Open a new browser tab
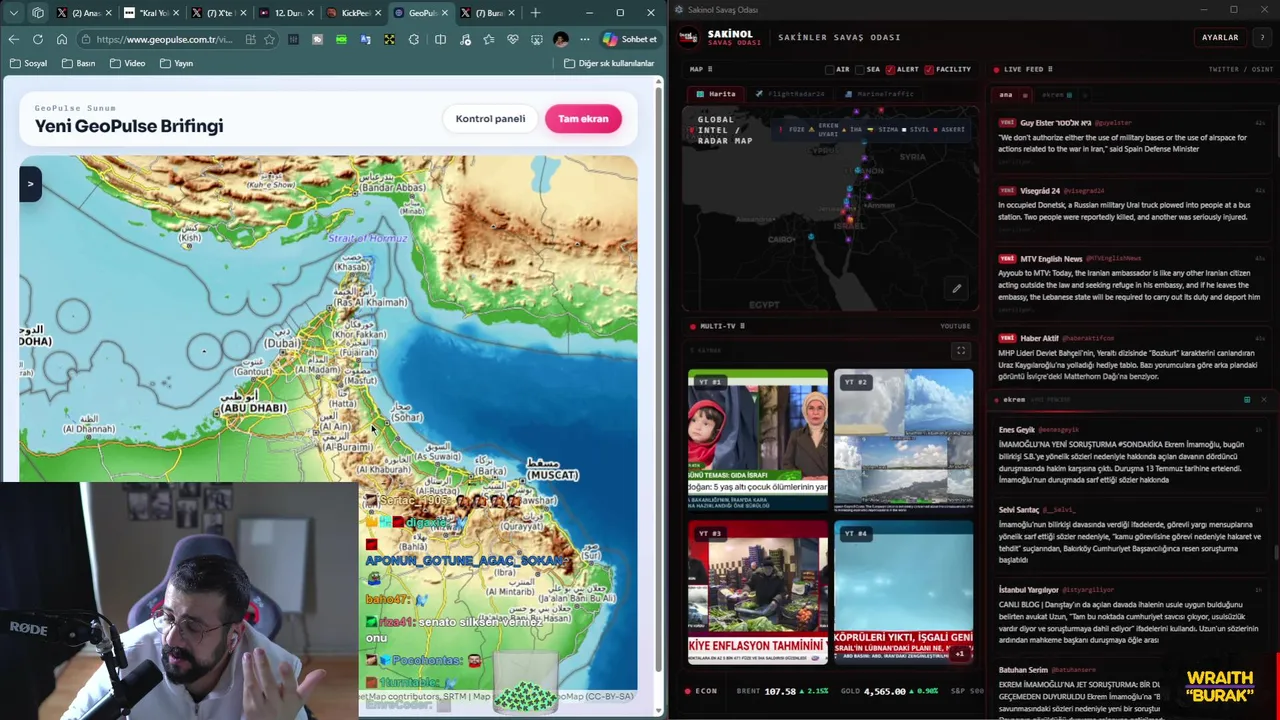 coord(536,13)
